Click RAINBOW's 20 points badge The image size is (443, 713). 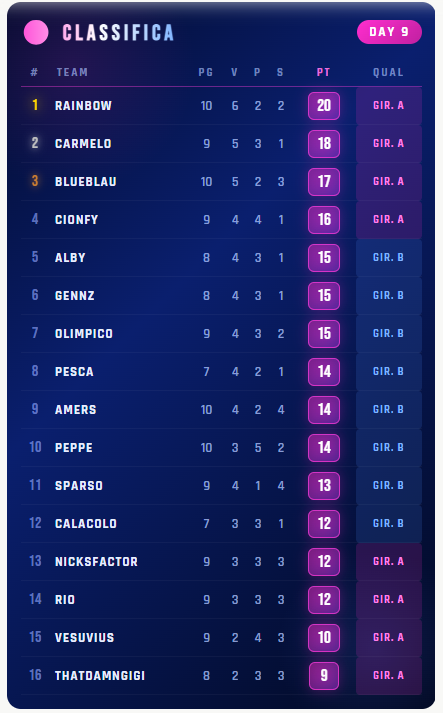[x=324, y=106]
